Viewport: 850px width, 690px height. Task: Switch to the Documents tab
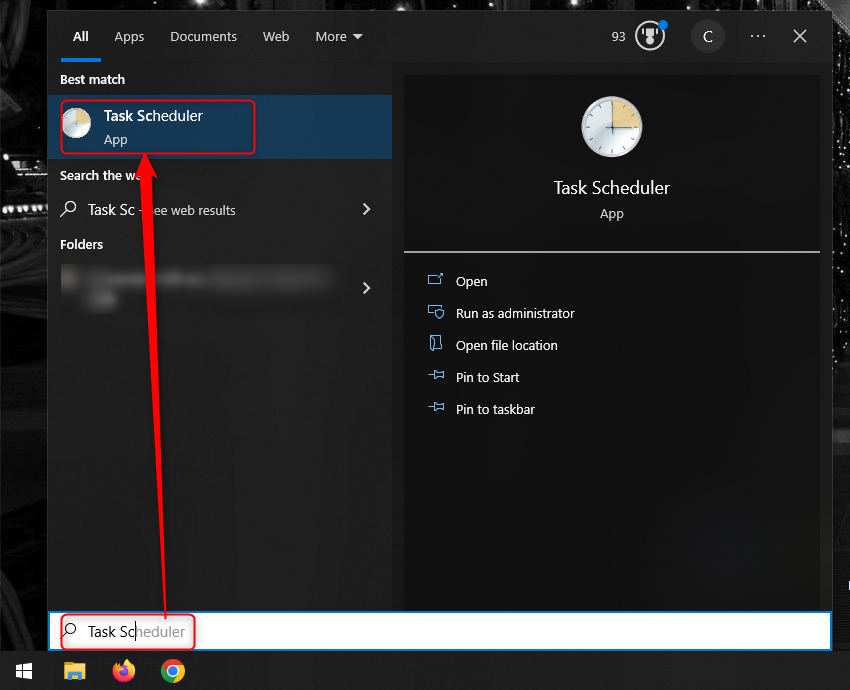click(x=203, y=37)
